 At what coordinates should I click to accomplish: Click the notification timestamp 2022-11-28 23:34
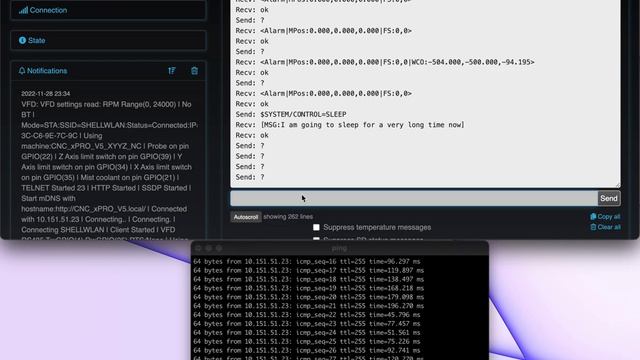[46, 93]
